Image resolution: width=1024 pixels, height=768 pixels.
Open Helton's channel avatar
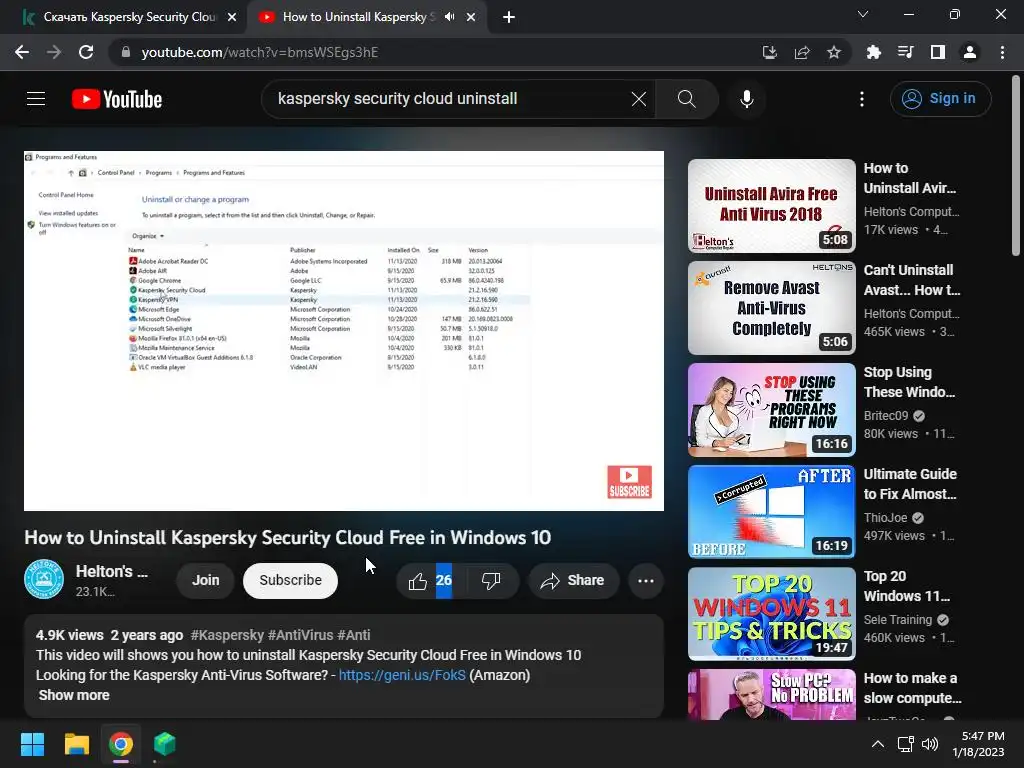click(x=44, y=579)
